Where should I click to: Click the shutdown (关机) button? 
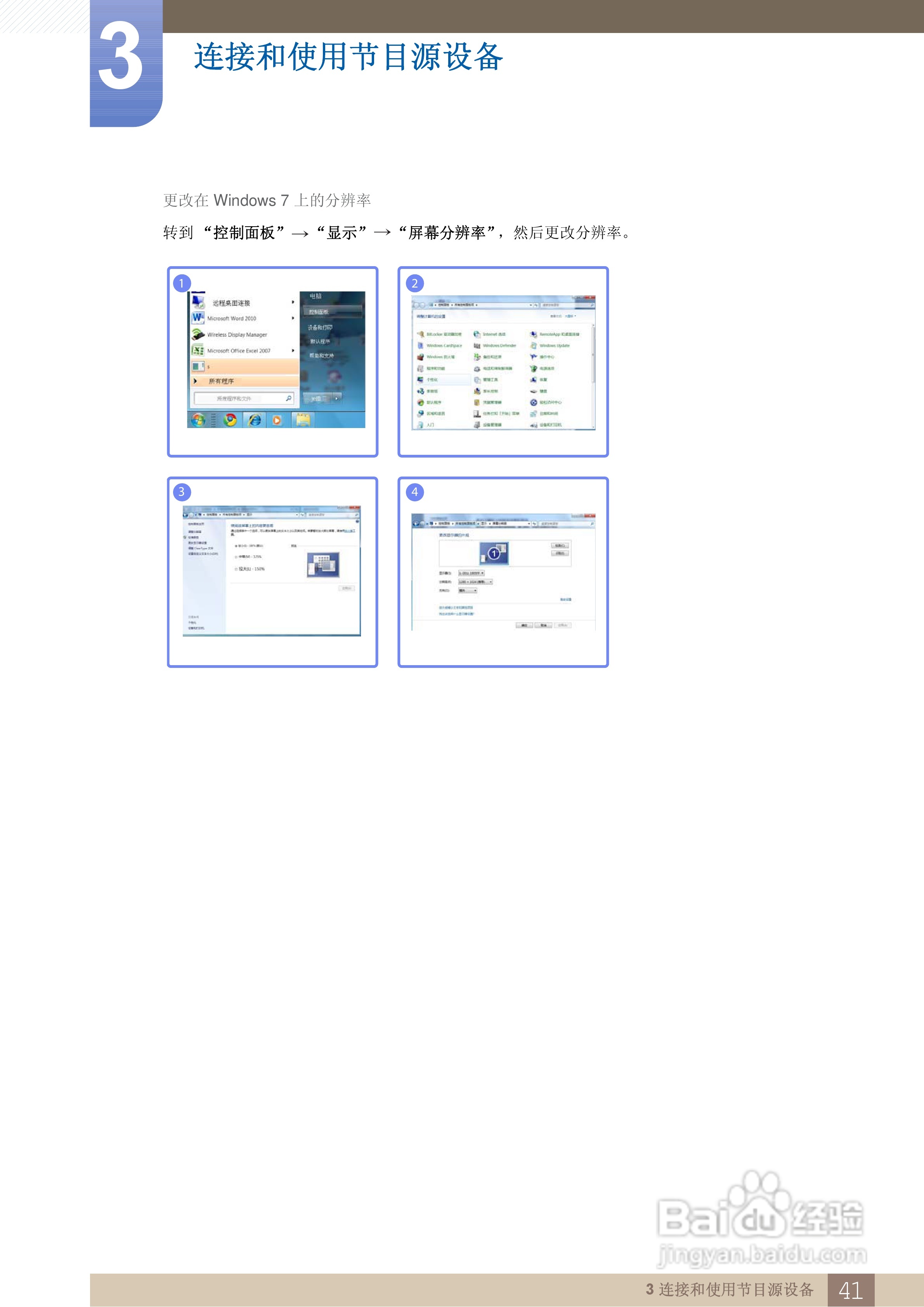[x=317, y=399]
